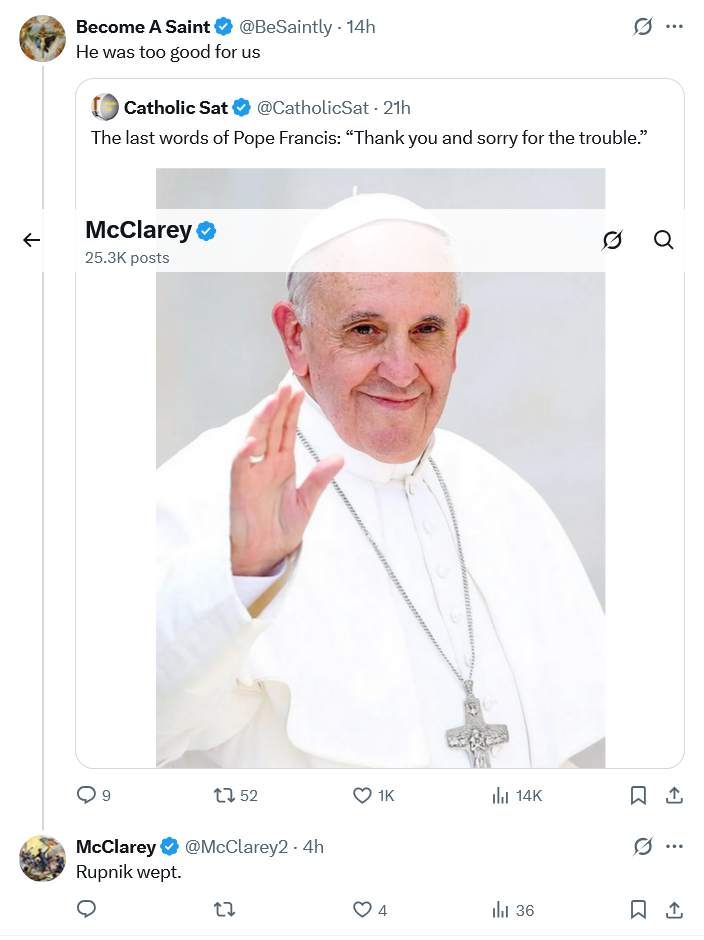Viewport: 704px width, 940px height.
Task: Open search with the magnifier icon
Action: point(663,240)
